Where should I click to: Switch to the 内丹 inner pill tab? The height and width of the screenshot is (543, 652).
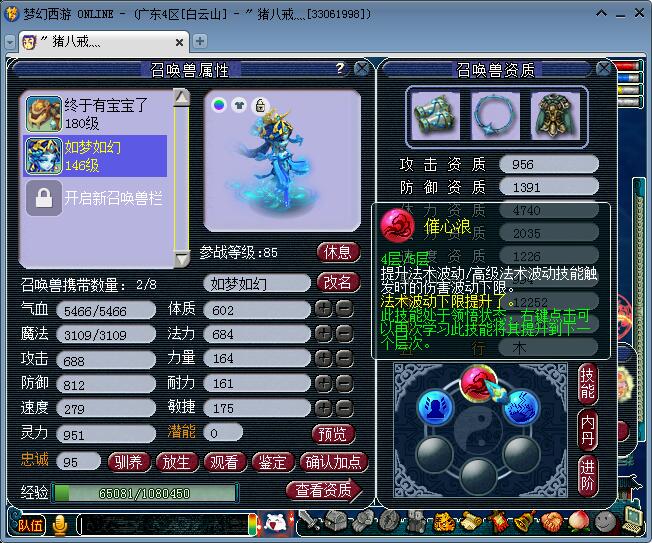pos(587,431)
